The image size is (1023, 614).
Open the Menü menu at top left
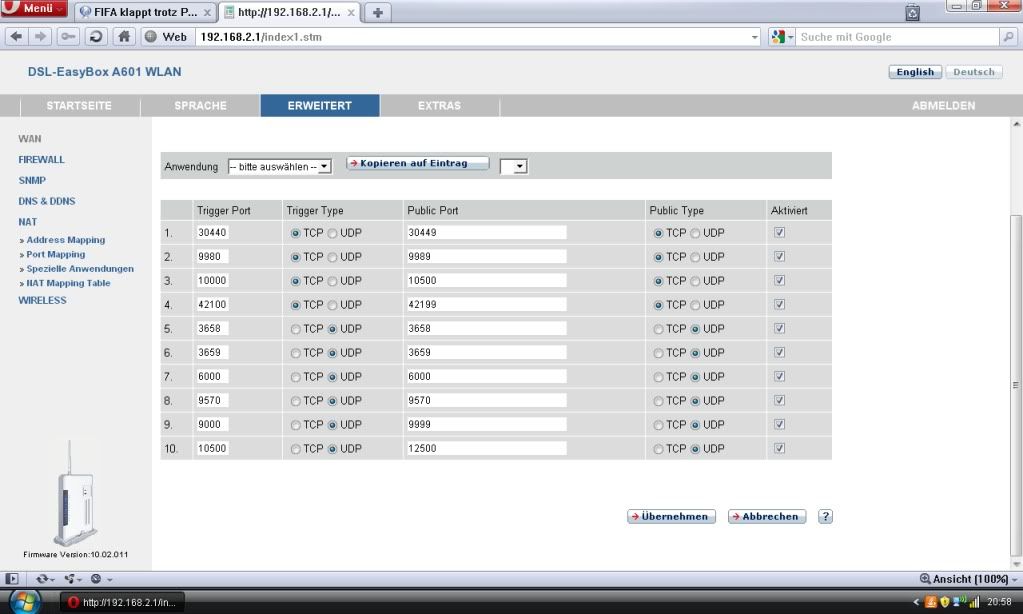[x=33, y=7]
